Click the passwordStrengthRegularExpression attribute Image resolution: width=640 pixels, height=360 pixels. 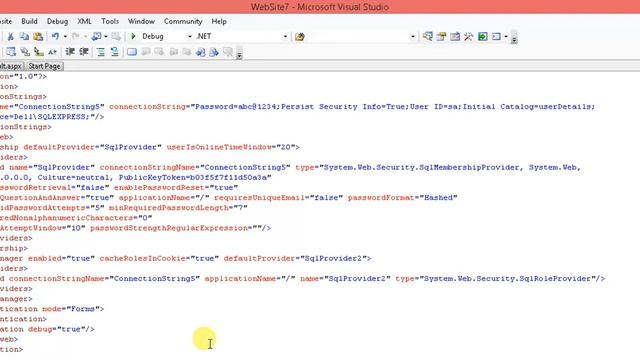pos(176,228)
